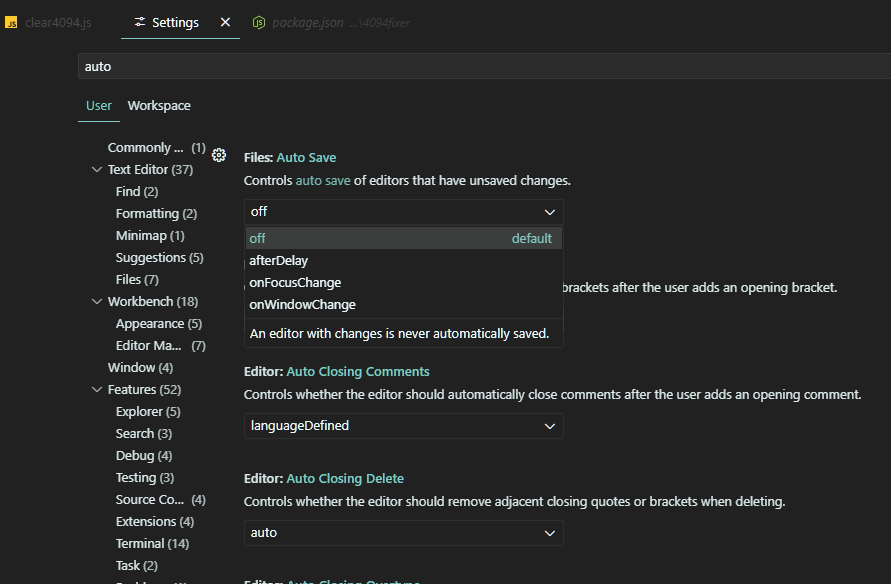This screenshot has height=584, width=891.
Task: Select Explorer (5) in settings tree
Action: (x=148, y=412)
